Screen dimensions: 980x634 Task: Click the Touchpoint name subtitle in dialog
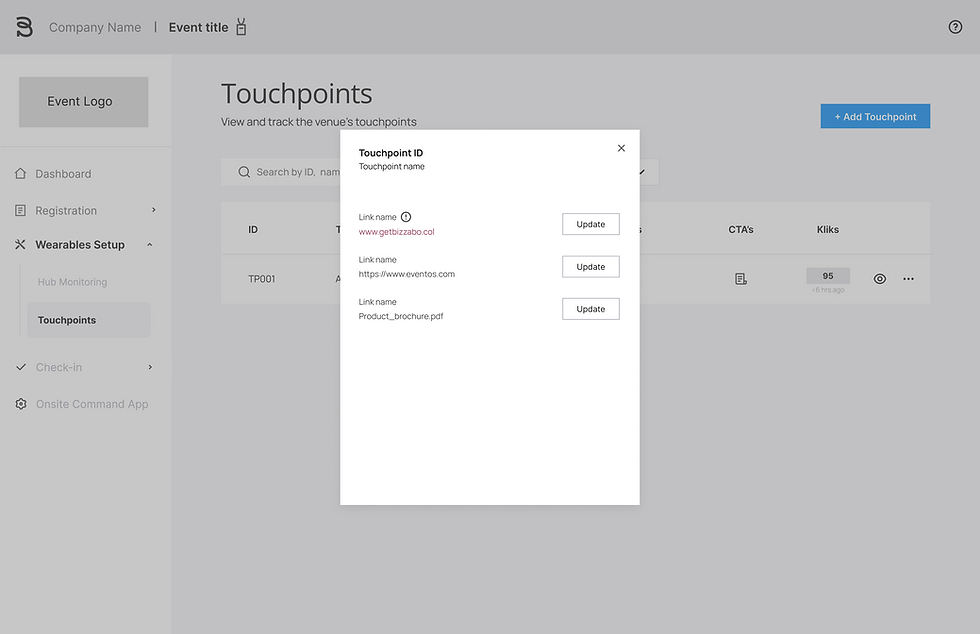391,166
